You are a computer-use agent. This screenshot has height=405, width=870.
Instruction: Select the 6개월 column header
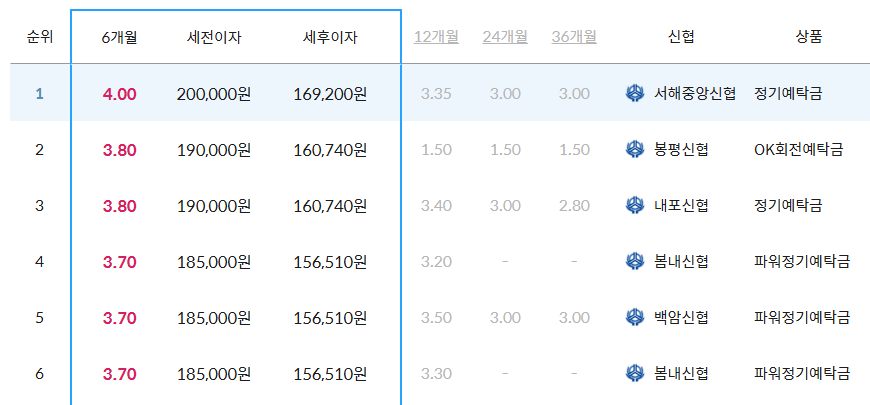click(x=119, y=38)
